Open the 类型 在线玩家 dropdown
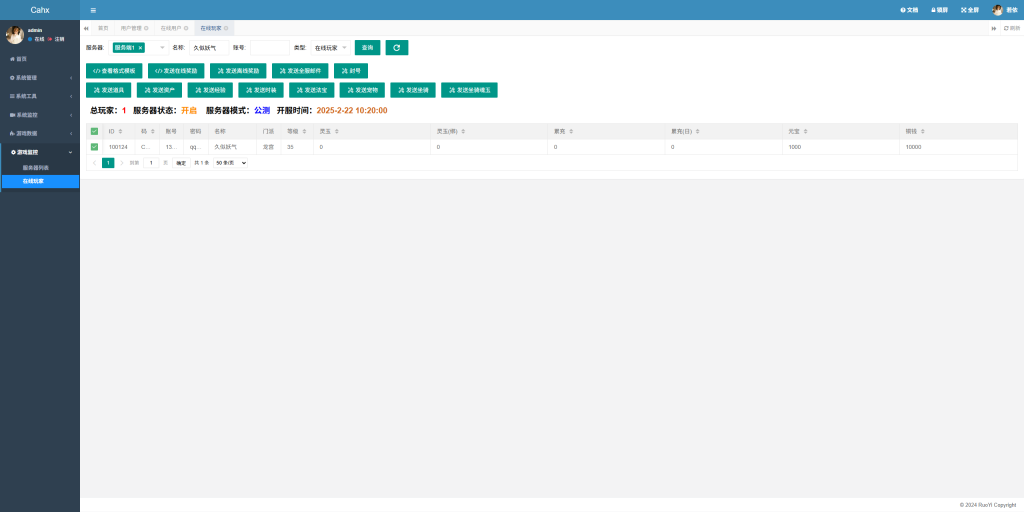 (x=330, y=47)
